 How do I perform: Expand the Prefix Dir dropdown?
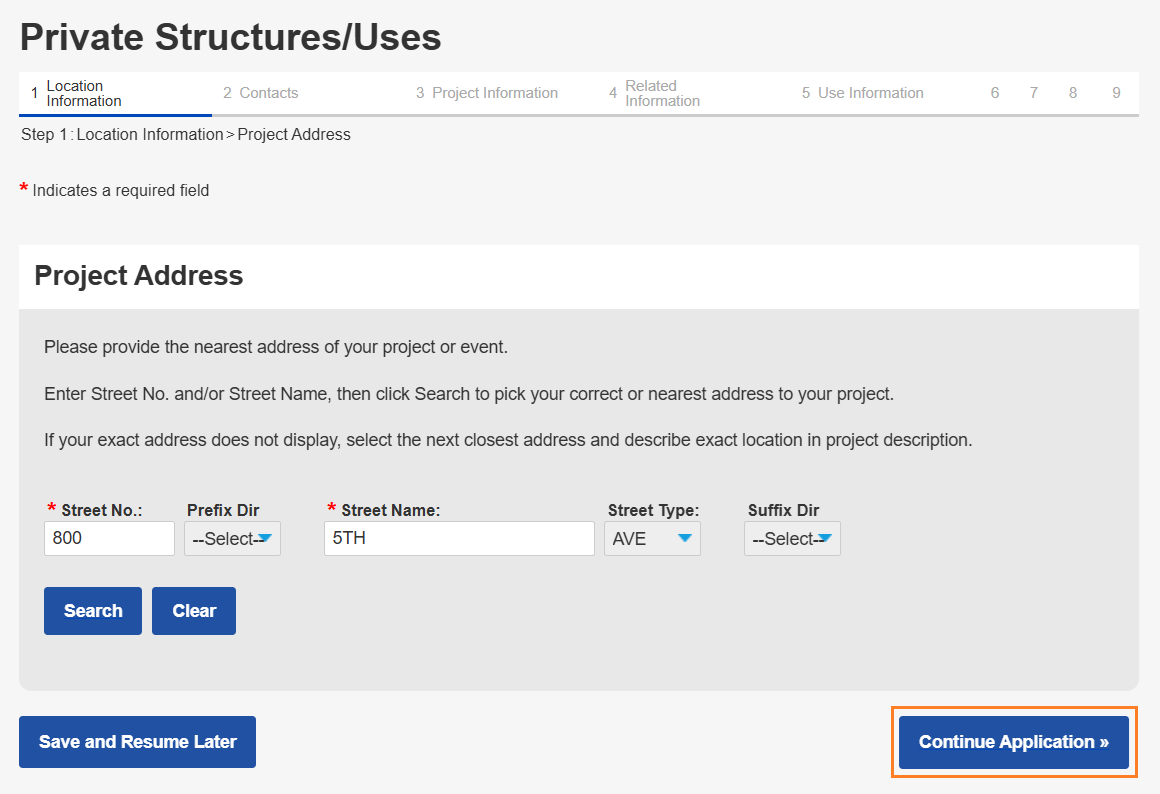(x=232, y=538)
